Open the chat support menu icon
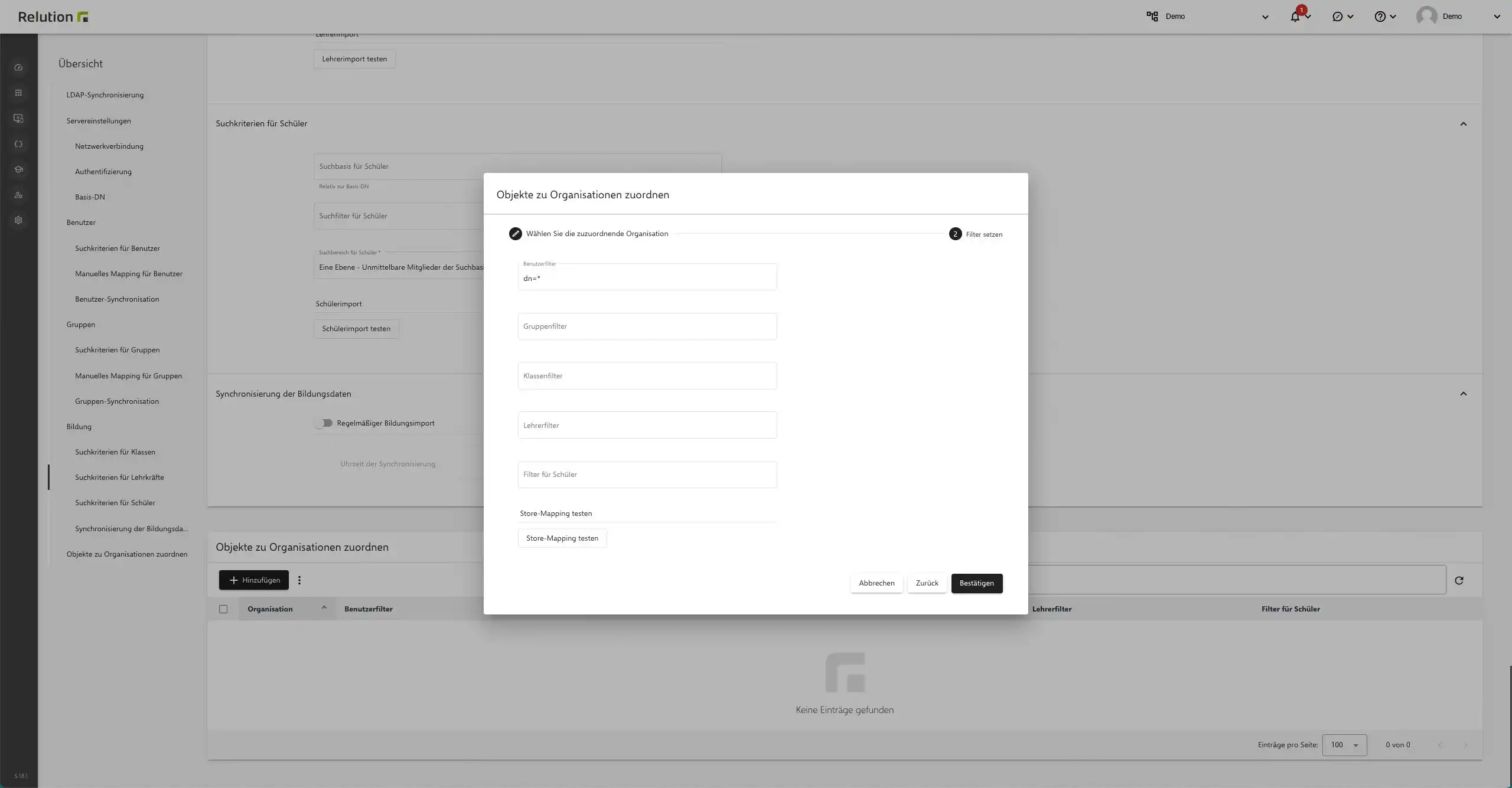 pos(1338,17)
